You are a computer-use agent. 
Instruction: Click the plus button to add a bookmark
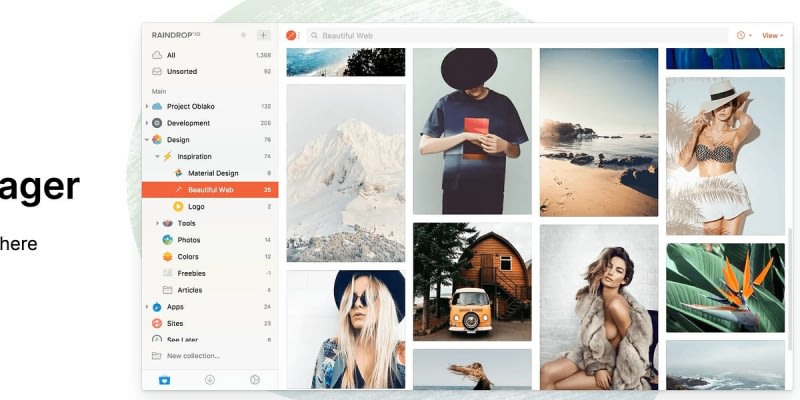click(263, 35)
